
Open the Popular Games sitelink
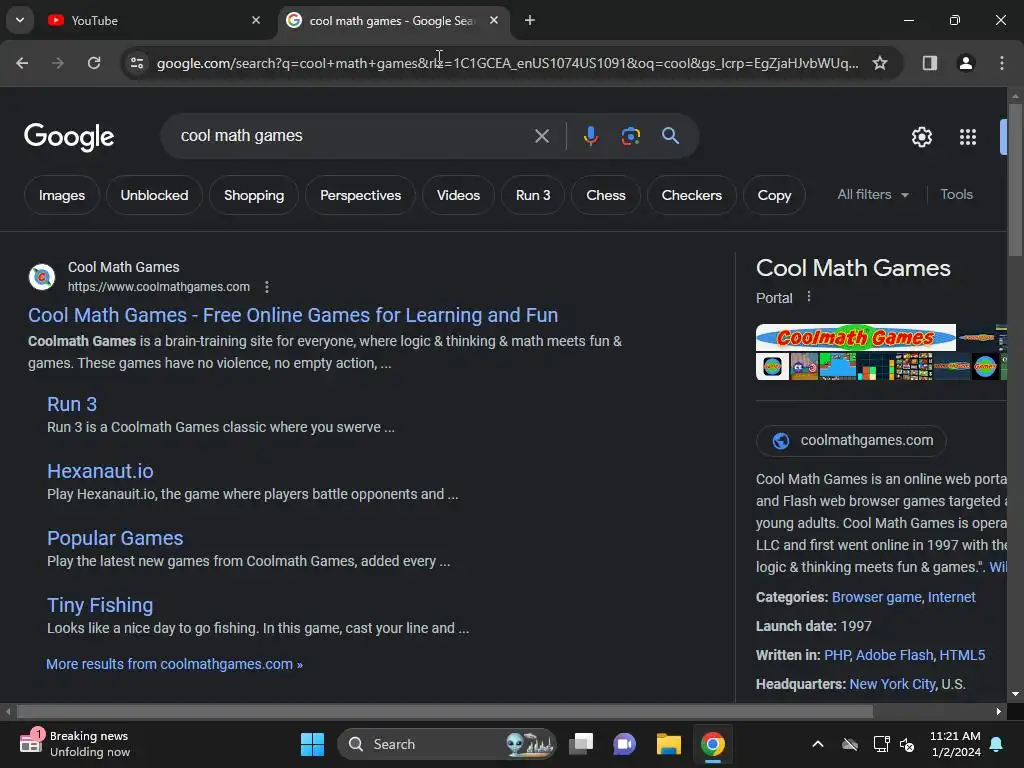coord(115,538)
